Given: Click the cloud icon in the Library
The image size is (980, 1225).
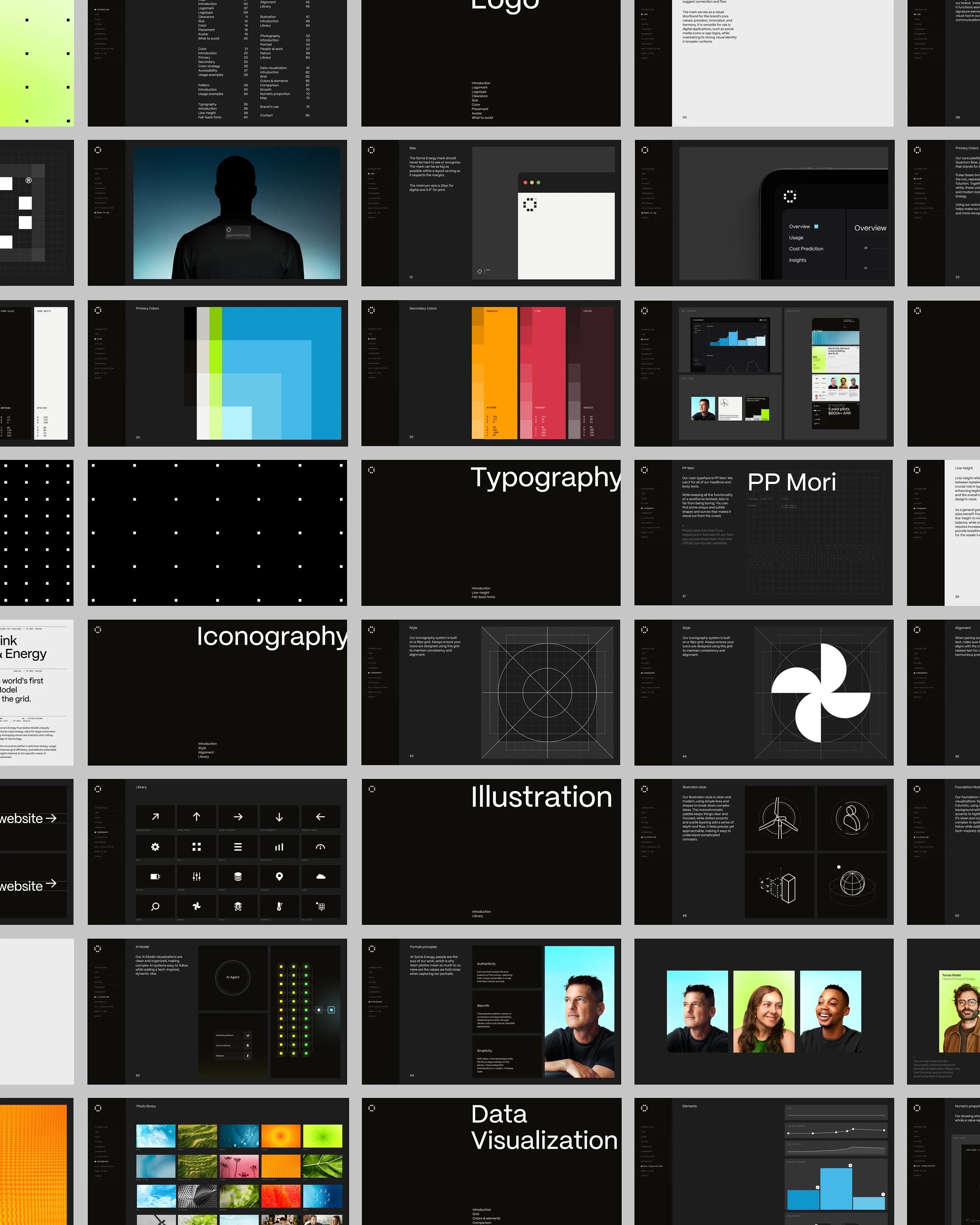Looking at the screenshot, I should point(321,877).
